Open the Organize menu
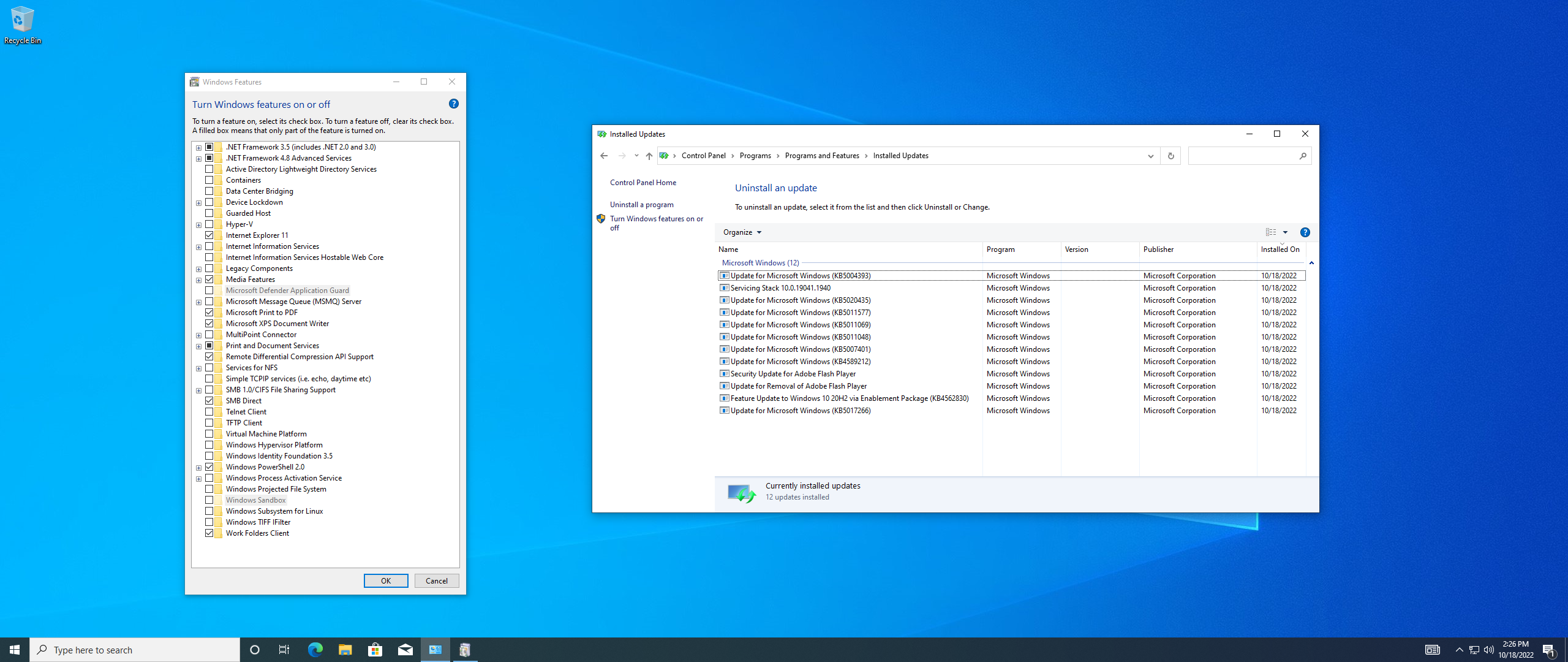 (742, 232)
